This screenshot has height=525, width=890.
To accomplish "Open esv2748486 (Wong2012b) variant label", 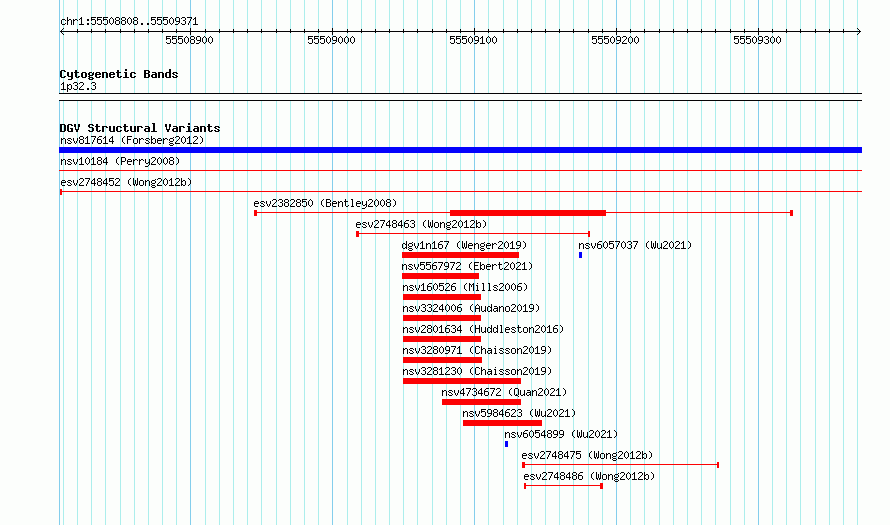I will tap(589, 476).
